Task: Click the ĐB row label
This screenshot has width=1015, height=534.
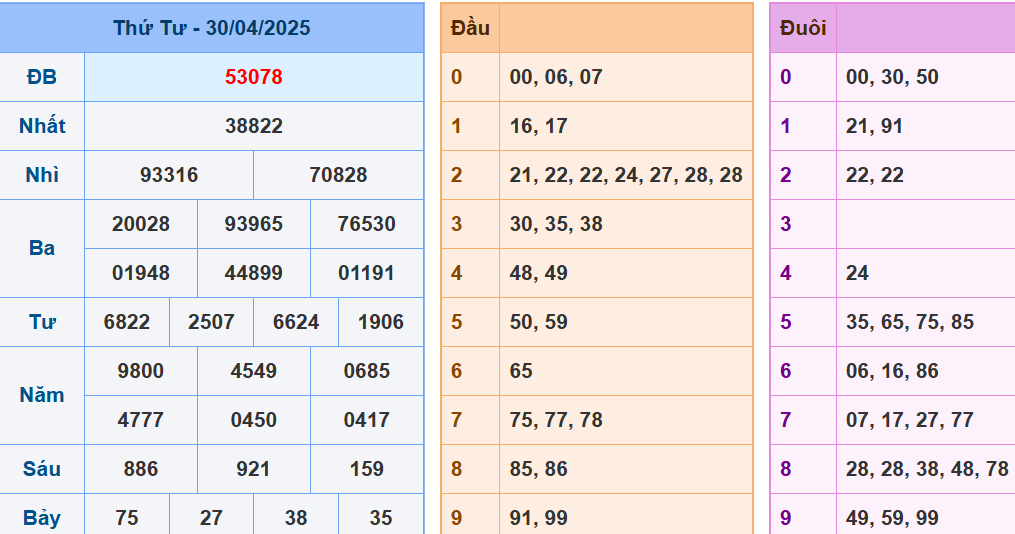Action: tap(42, 77)
